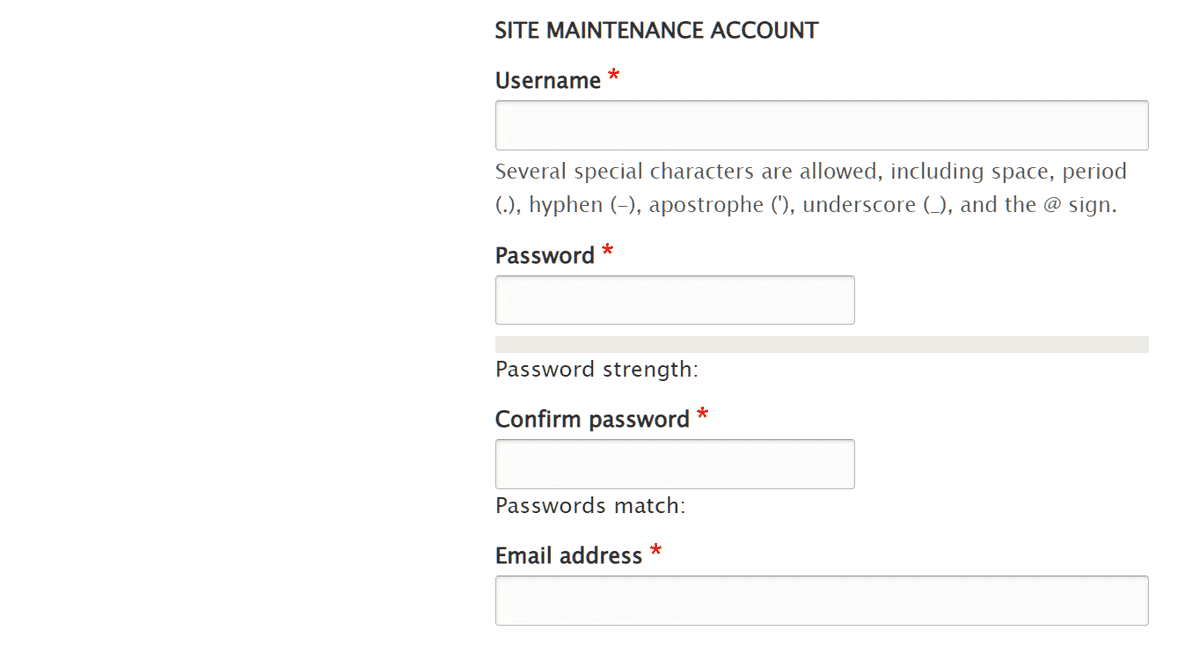Click the Password field label

[x=545, y=256]
